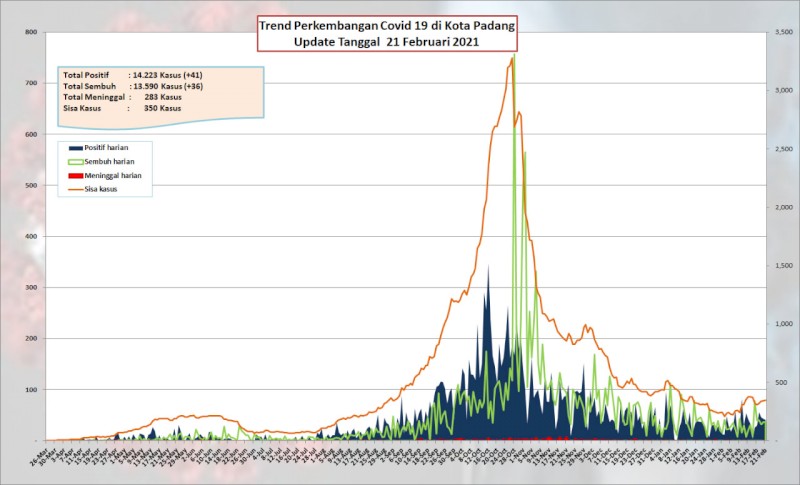The height and width of the screenshot is (485, 800).
Task: Click the chart title box
Action: pos(387,34)
